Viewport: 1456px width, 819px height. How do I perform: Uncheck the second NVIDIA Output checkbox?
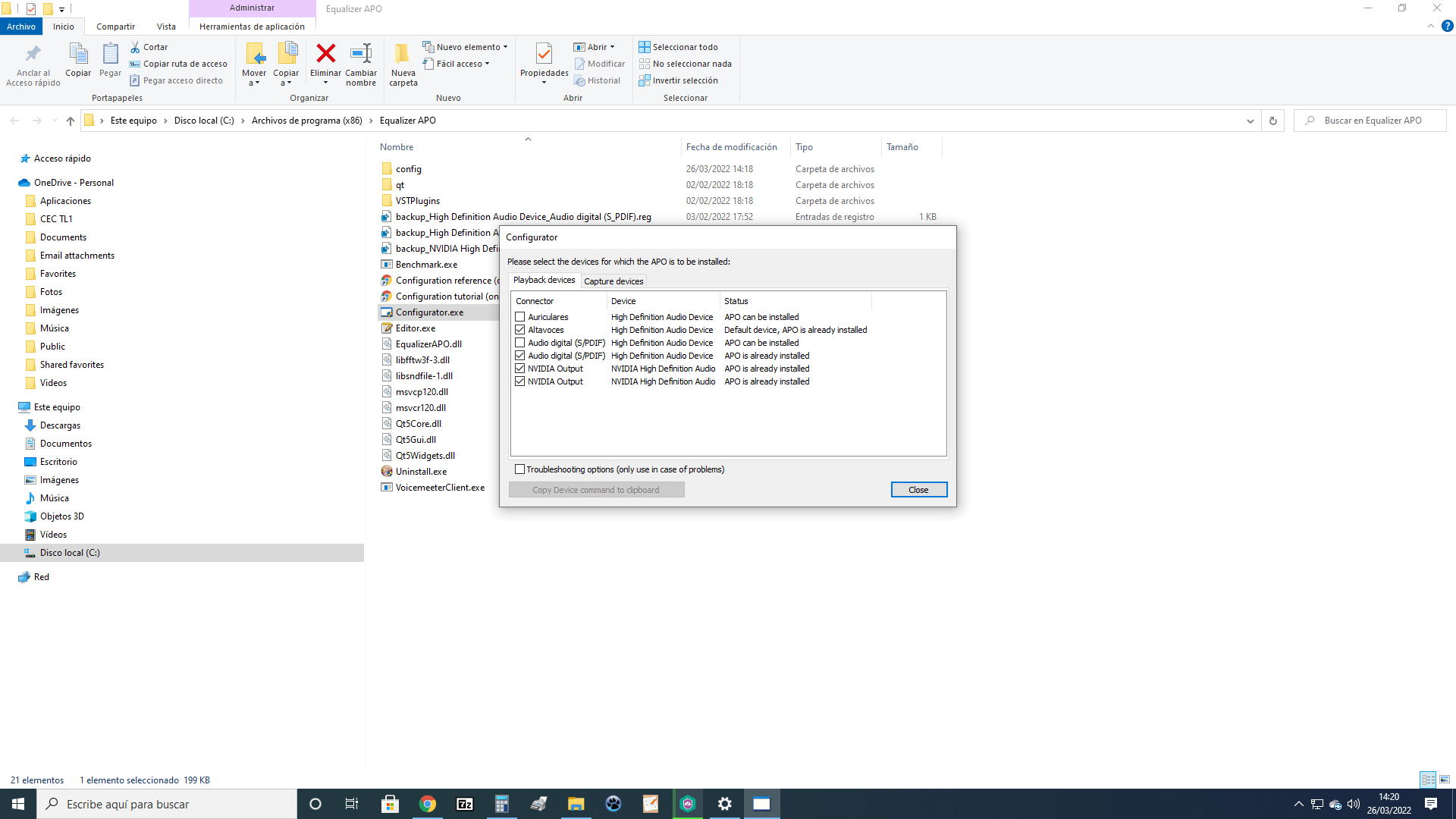pyautogui.click(x=520, y=381)
